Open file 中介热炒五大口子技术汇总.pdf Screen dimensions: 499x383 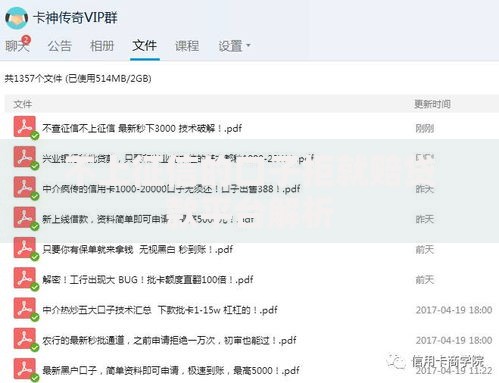160,310
